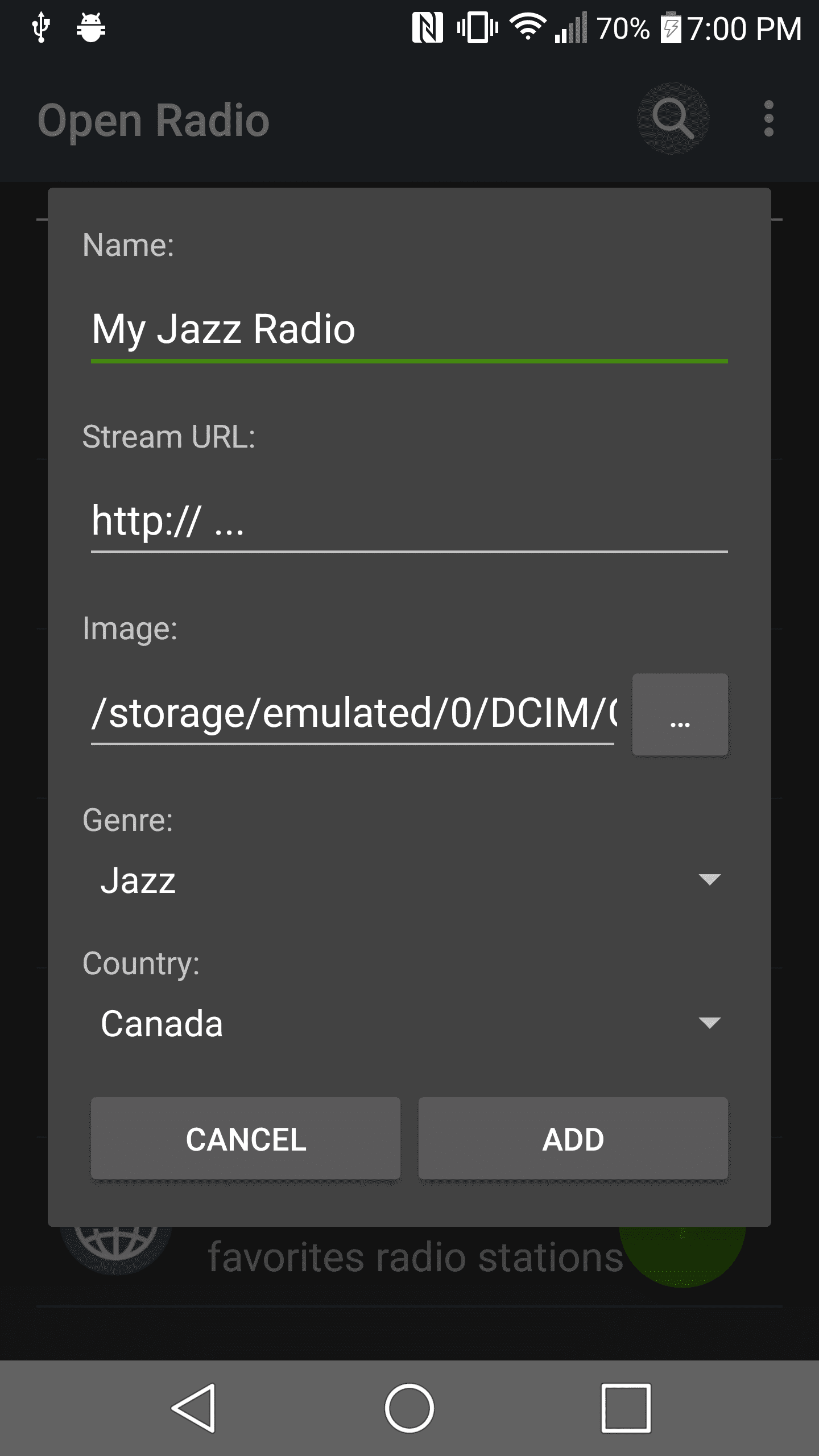
Task: Open recent apps square button
Action: point(626,1408)
